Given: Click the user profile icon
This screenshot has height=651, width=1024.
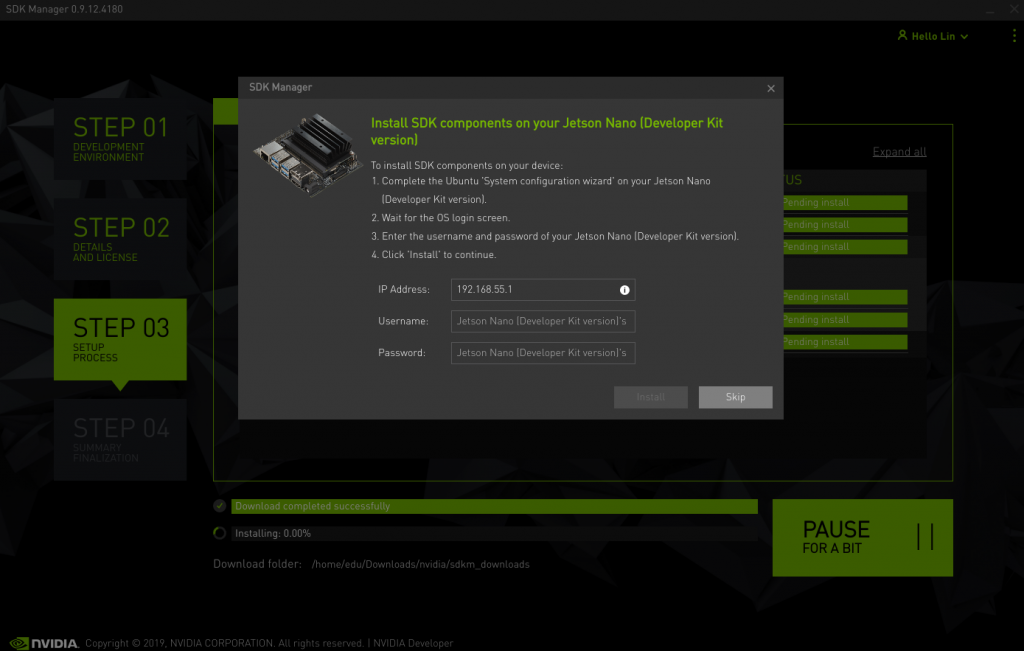Looking at the screenshot, I should pos(903,35).
